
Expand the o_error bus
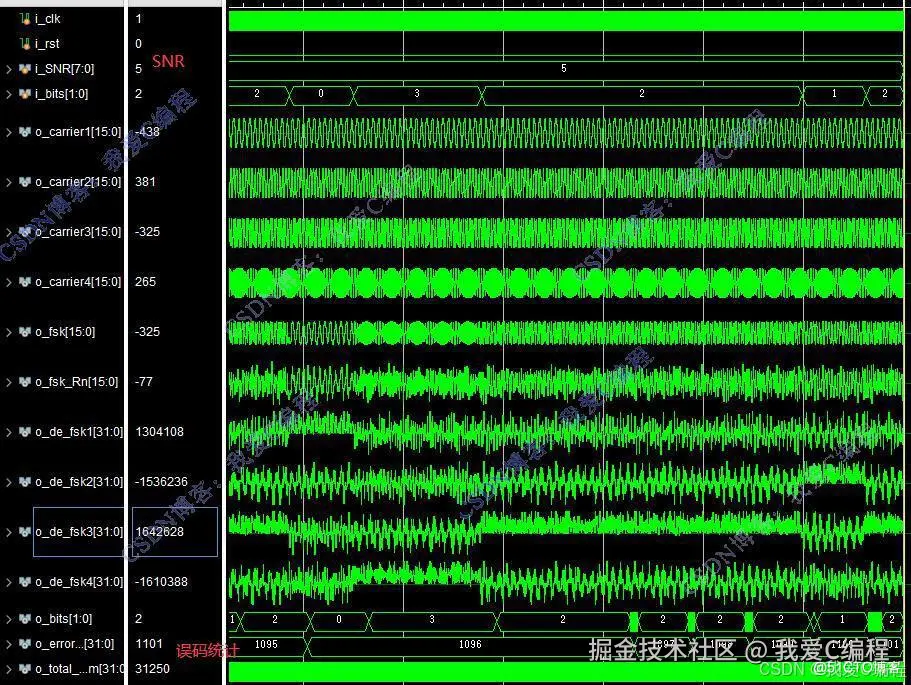(x=9, y=644)
